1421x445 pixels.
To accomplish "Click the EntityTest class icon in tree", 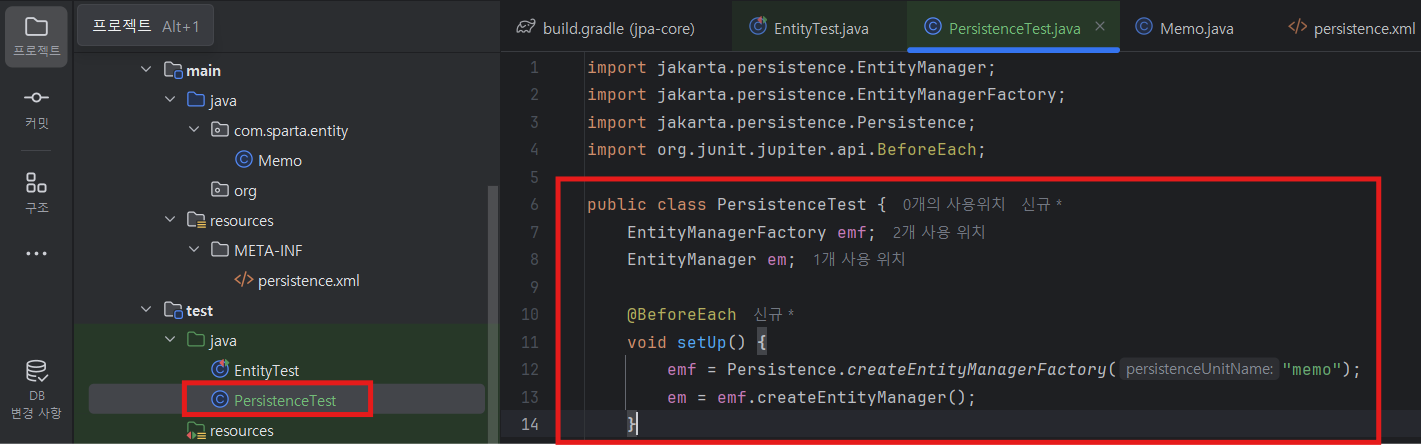I will pos(220,370).
